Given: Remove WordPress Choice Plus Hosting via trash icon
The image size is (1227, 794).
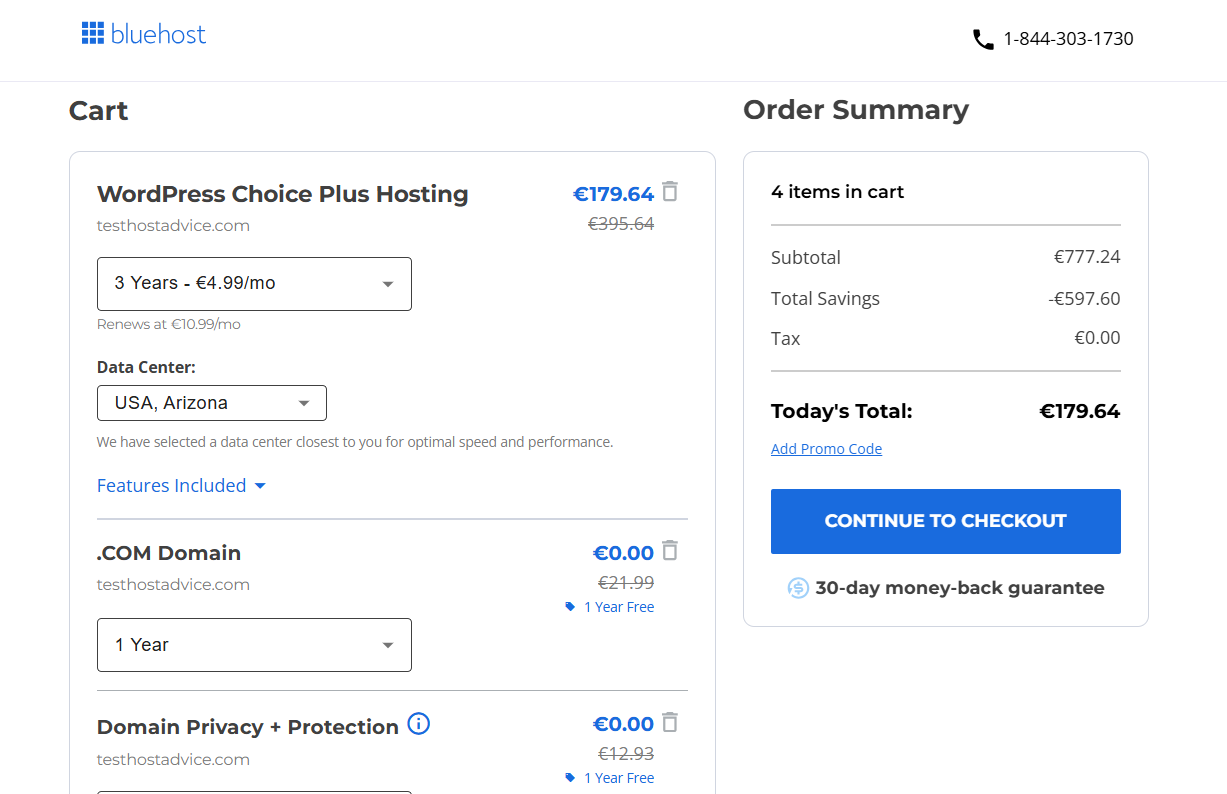Looking at the screenshot, I should click(670, 191).
